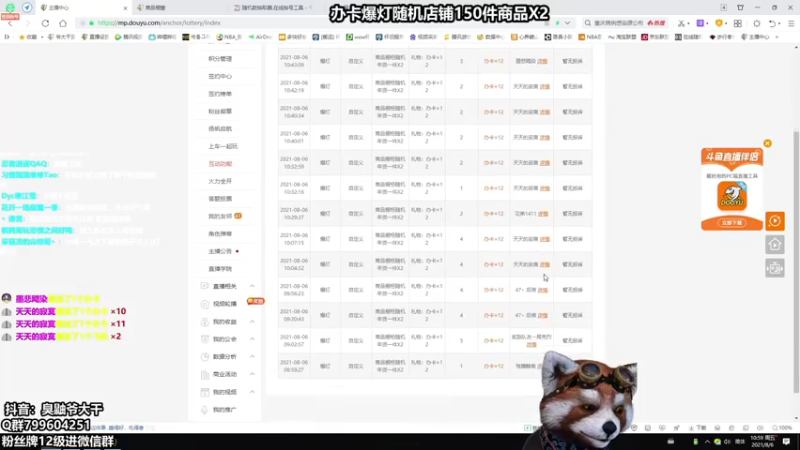The width and height of the screenshot is (800, 450).
Task: Open 我的友邻 sidebar item
Action: tap(220, 216)
